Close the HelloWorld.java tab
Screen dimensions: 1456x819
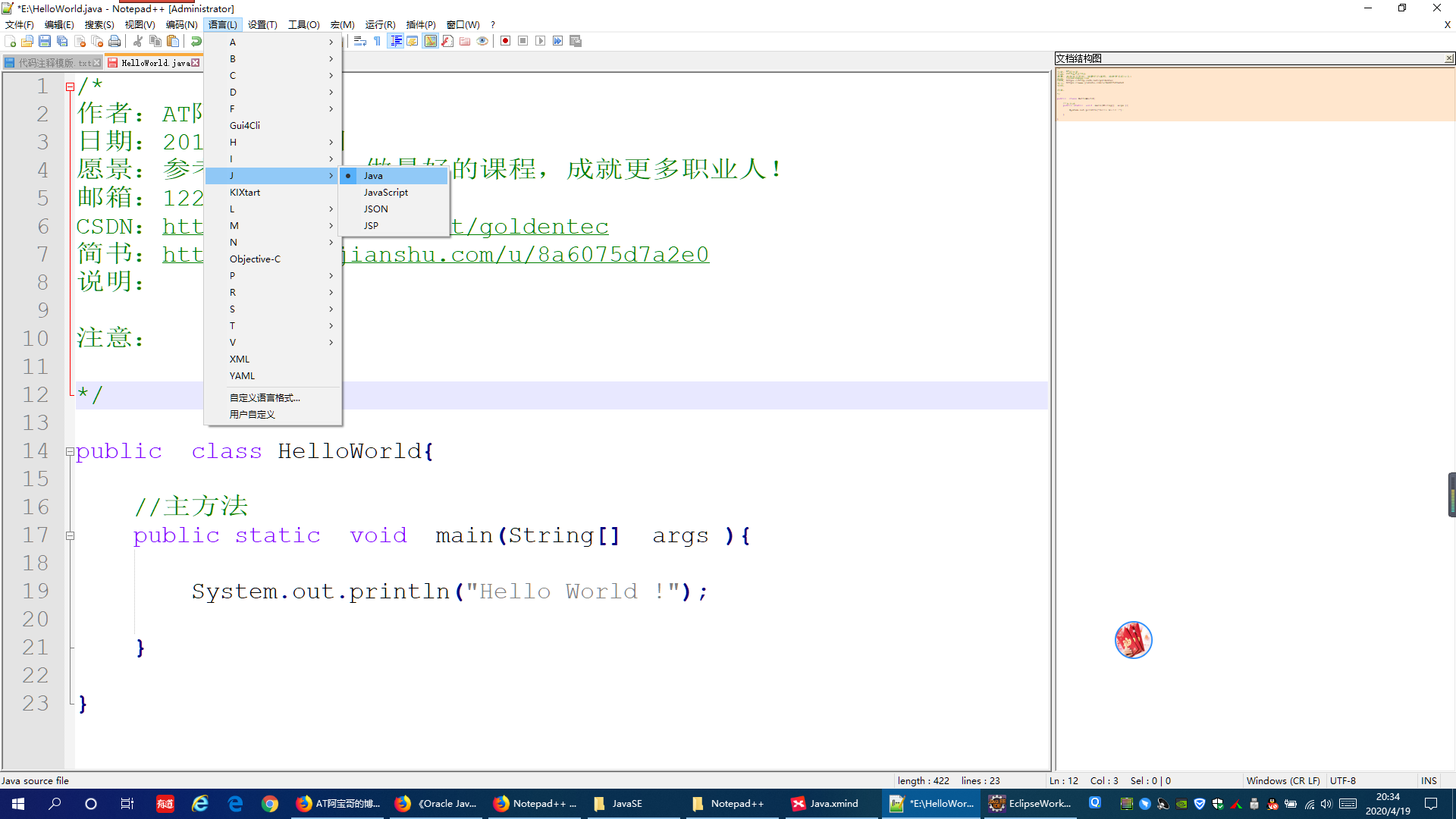tap(196, 63)
